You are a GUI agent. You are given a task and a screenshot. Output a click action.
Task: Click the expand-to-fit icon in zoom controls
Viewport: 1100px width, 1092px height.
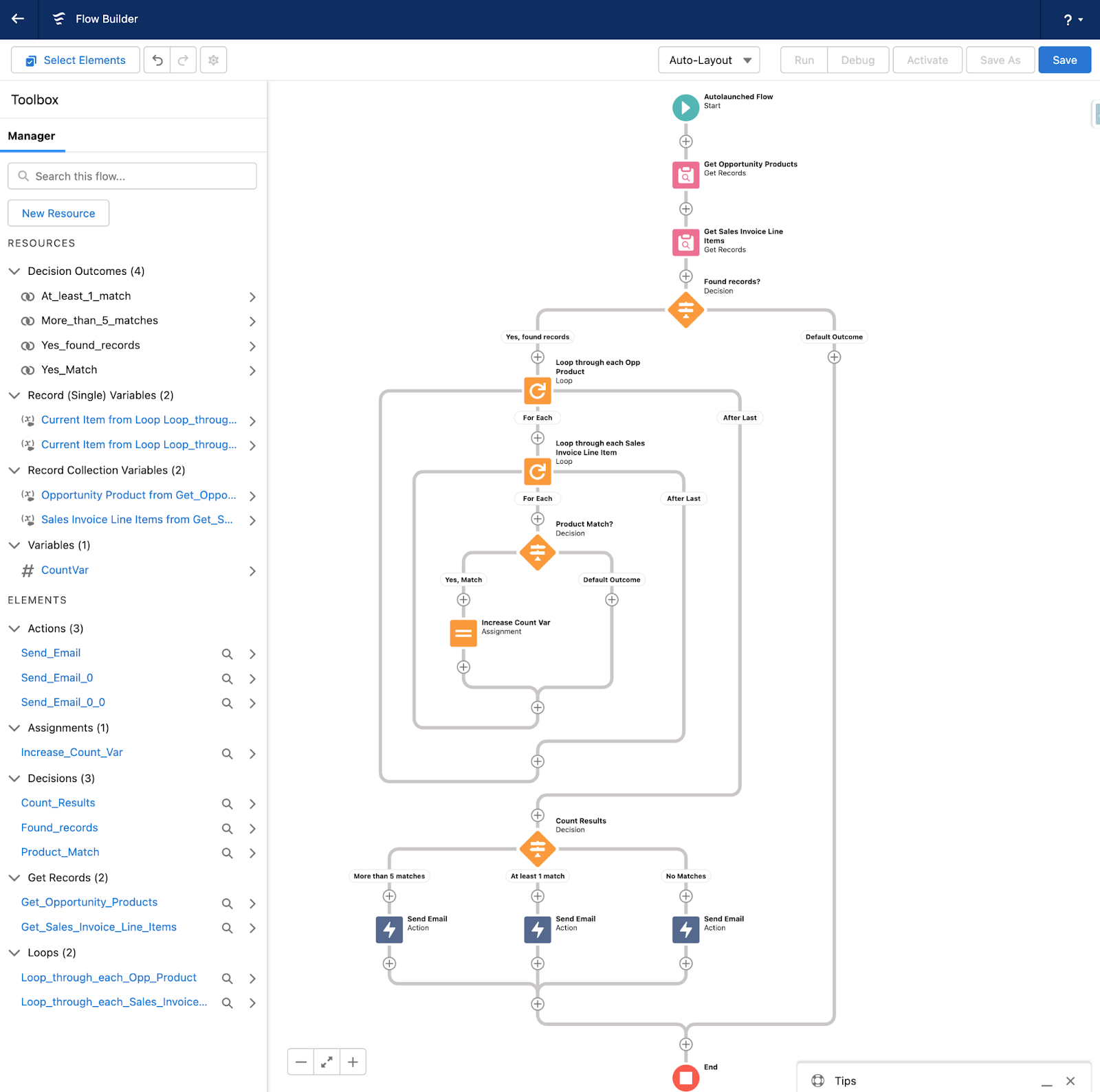click(x=327, y=1061)
